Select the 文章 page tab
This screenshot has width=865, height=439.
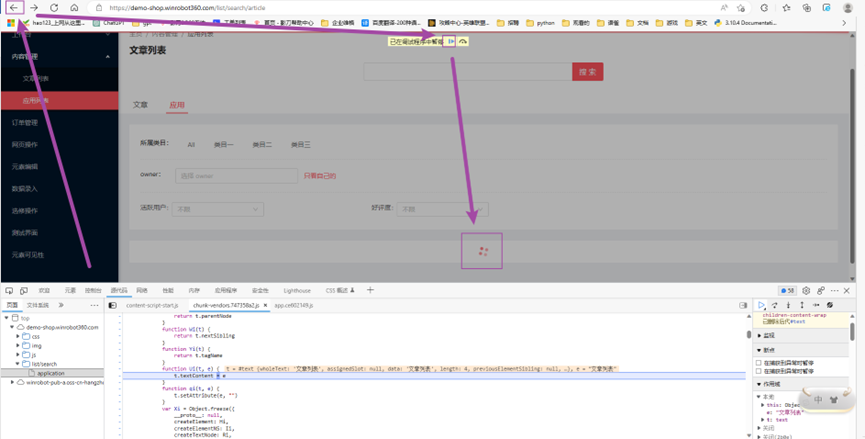pos(140,105)
